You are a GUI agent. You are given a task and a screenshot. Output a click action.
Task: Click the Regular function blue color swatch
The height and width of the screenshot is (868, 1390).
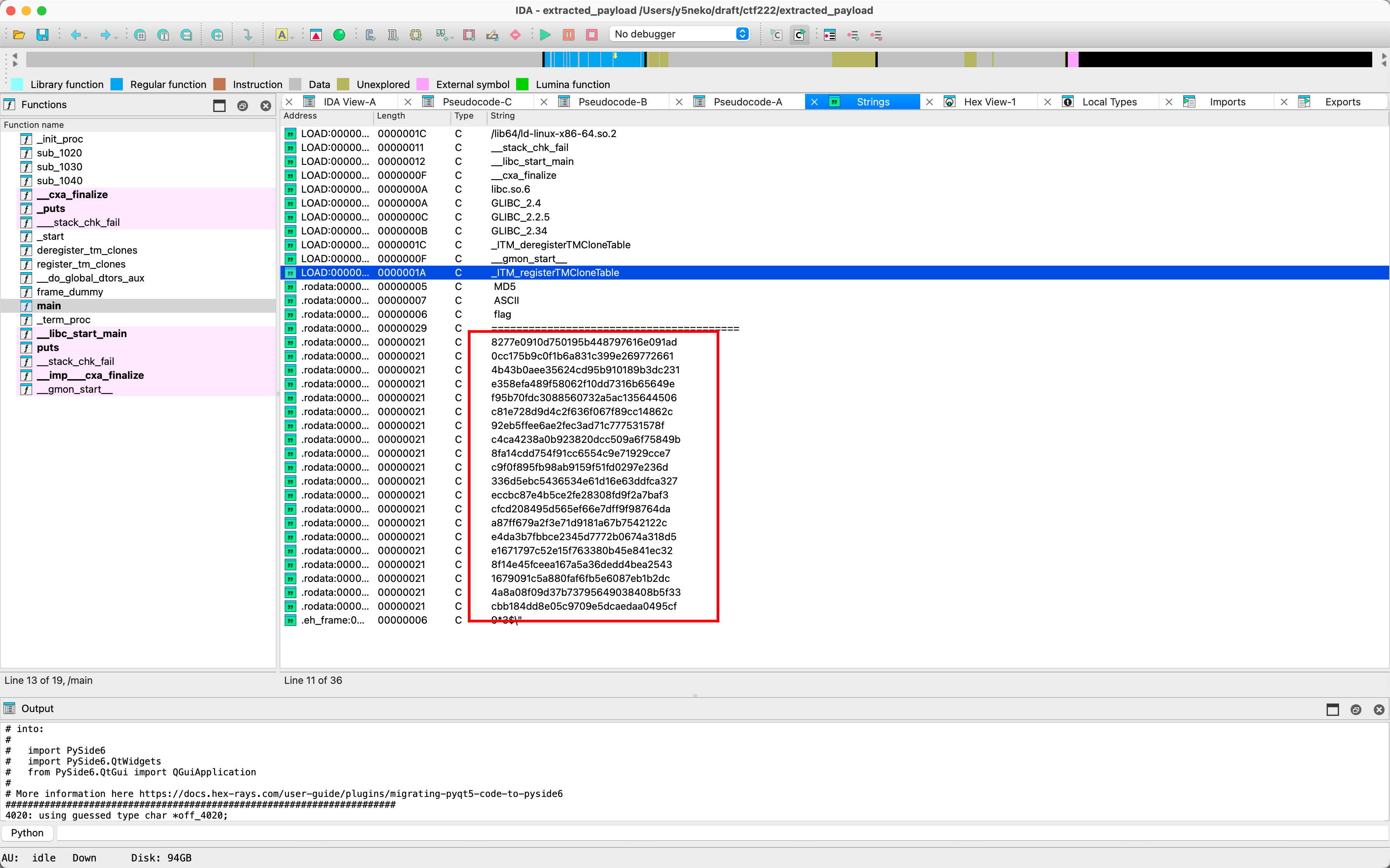[x=117, y=85]
